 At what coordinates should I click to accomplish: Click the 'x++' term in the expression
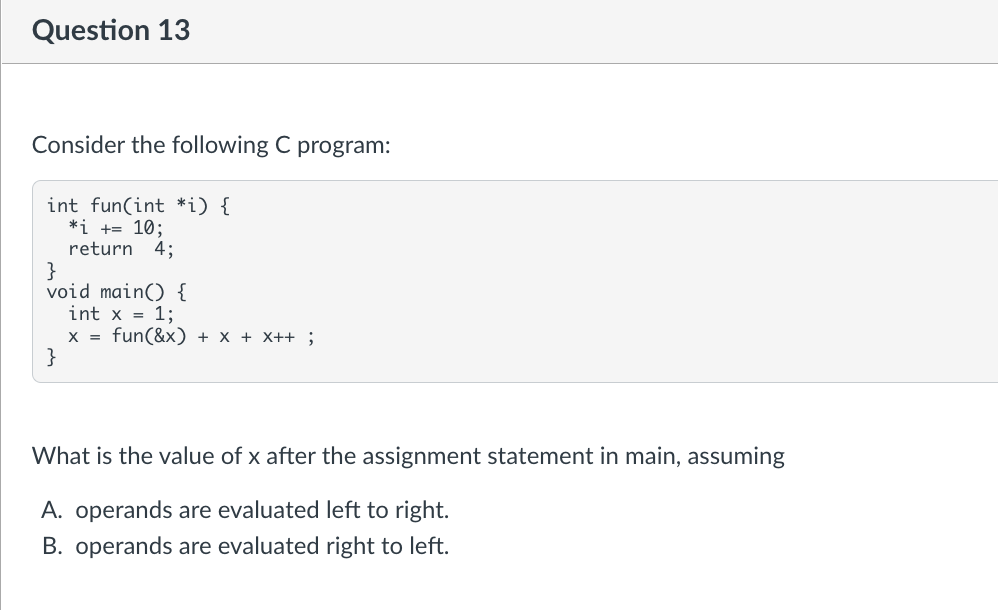point(279,336)
